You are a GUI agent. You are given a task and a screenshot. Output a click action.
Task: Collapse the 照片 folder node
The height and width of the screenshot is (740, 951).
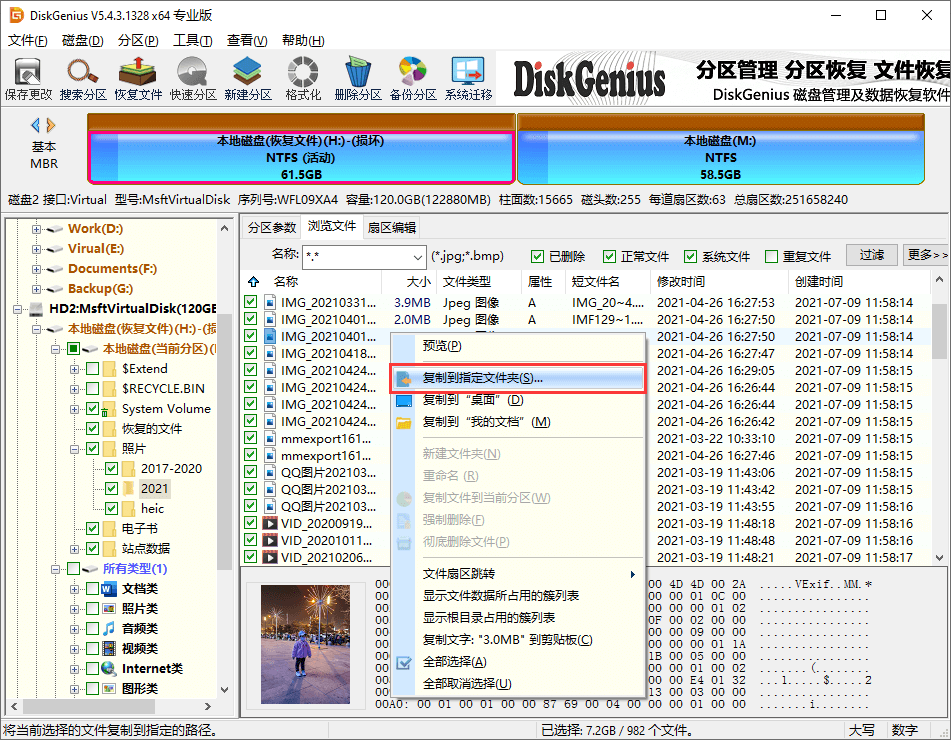(74, 449)
